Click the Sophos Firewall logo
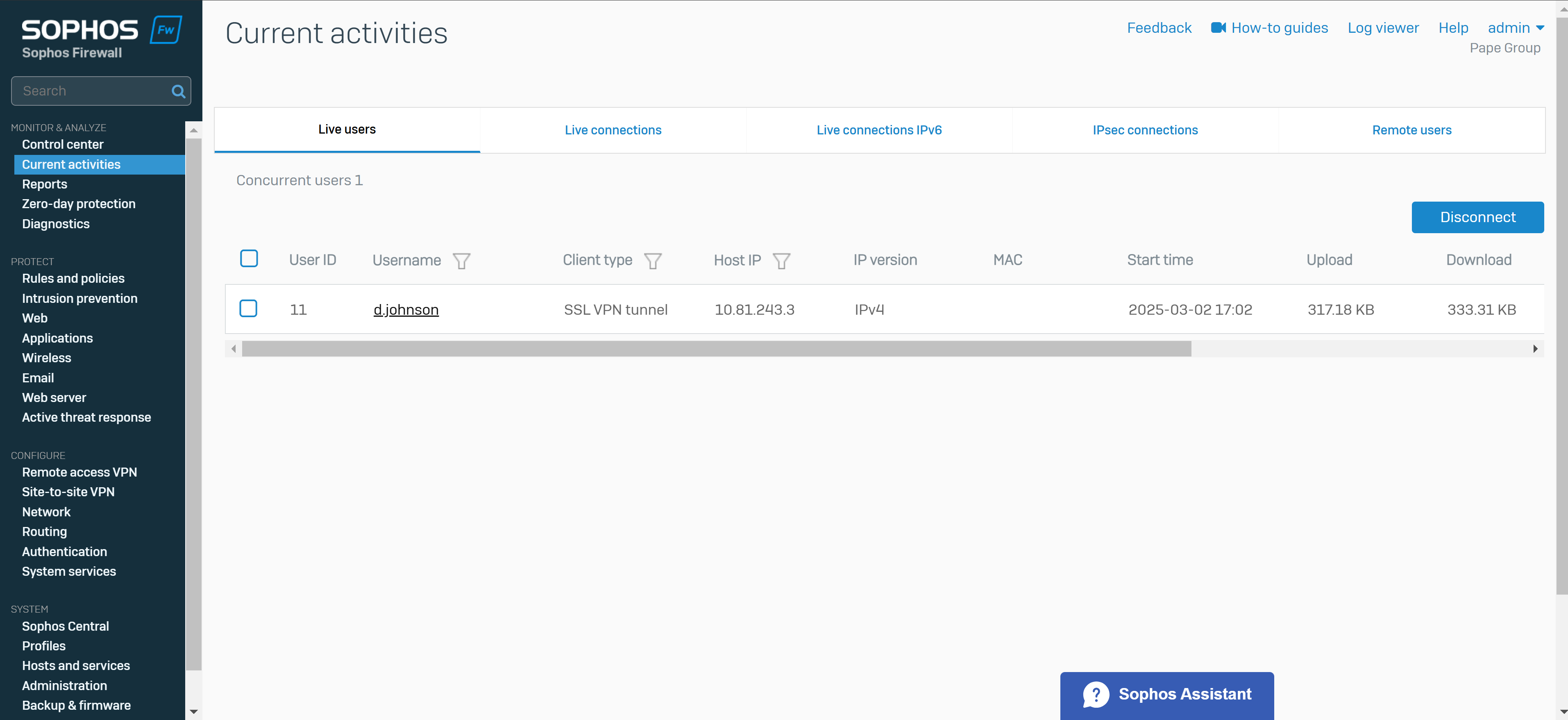This screenshot has width=1568, height=720. (102, 38)
